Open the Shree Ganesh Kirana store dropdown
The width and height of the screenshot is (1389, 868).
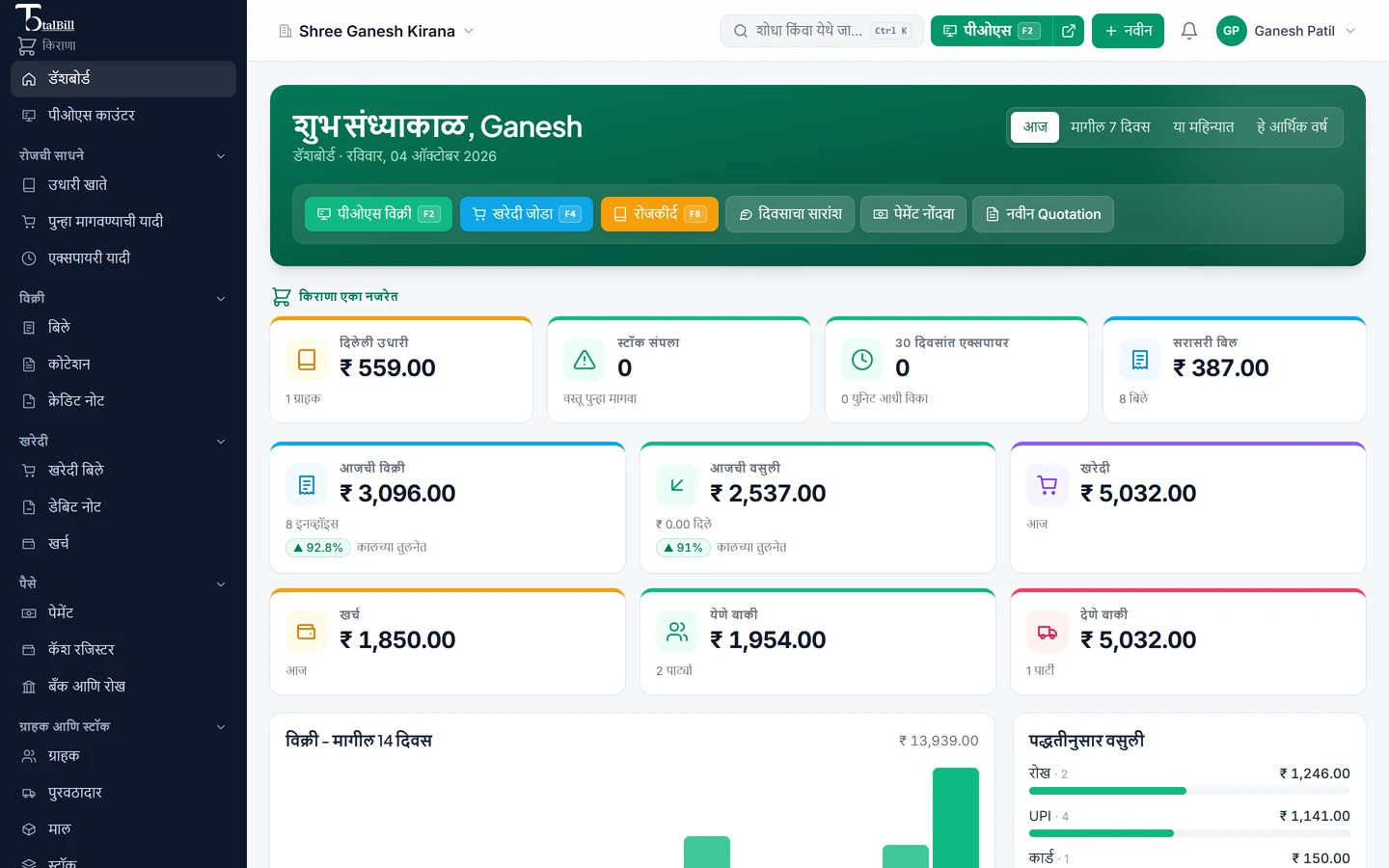377,31
